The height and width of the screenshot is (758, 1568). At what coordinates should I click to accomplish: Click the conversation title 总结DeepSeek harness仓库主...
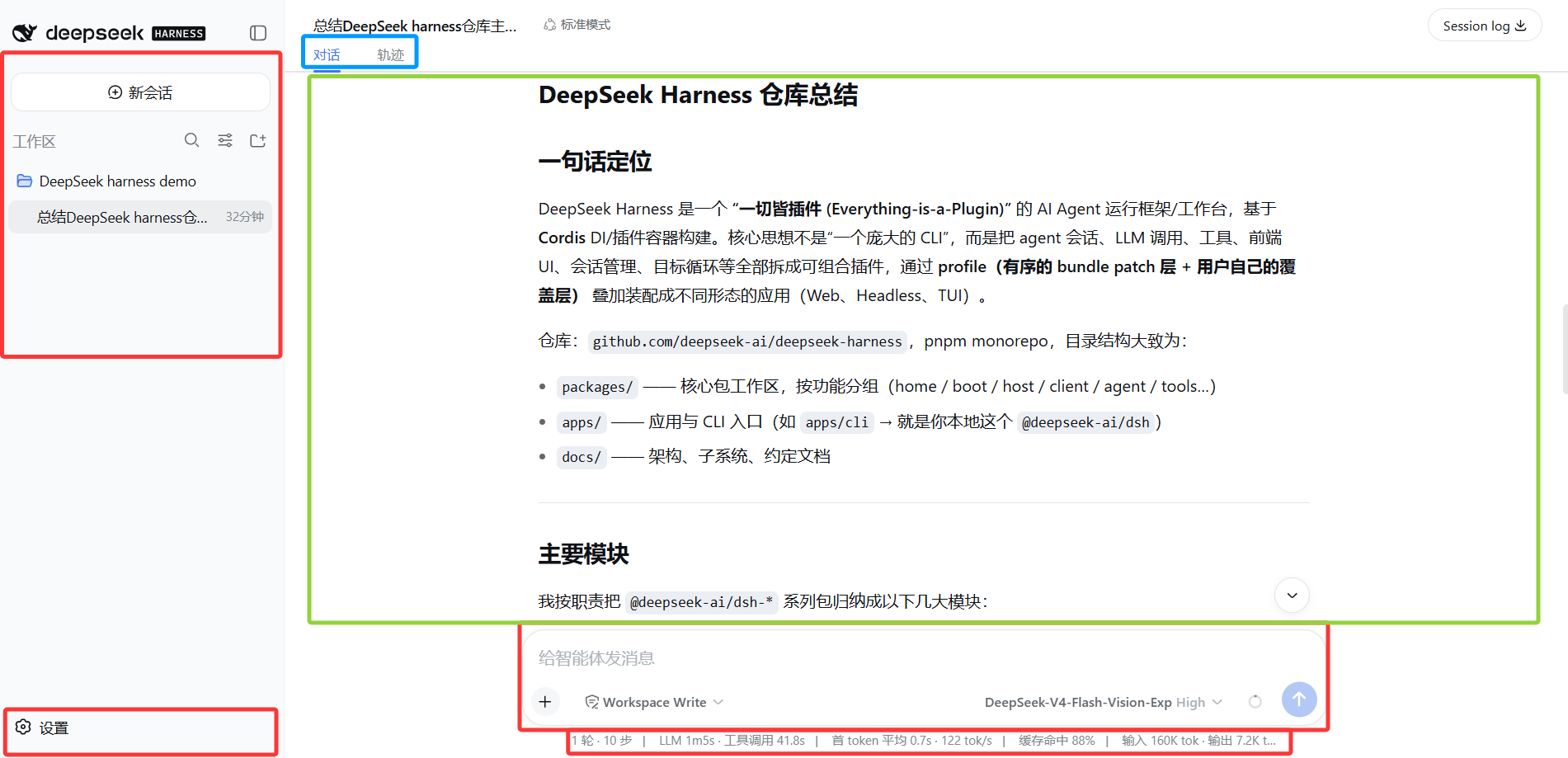(415, 26)
